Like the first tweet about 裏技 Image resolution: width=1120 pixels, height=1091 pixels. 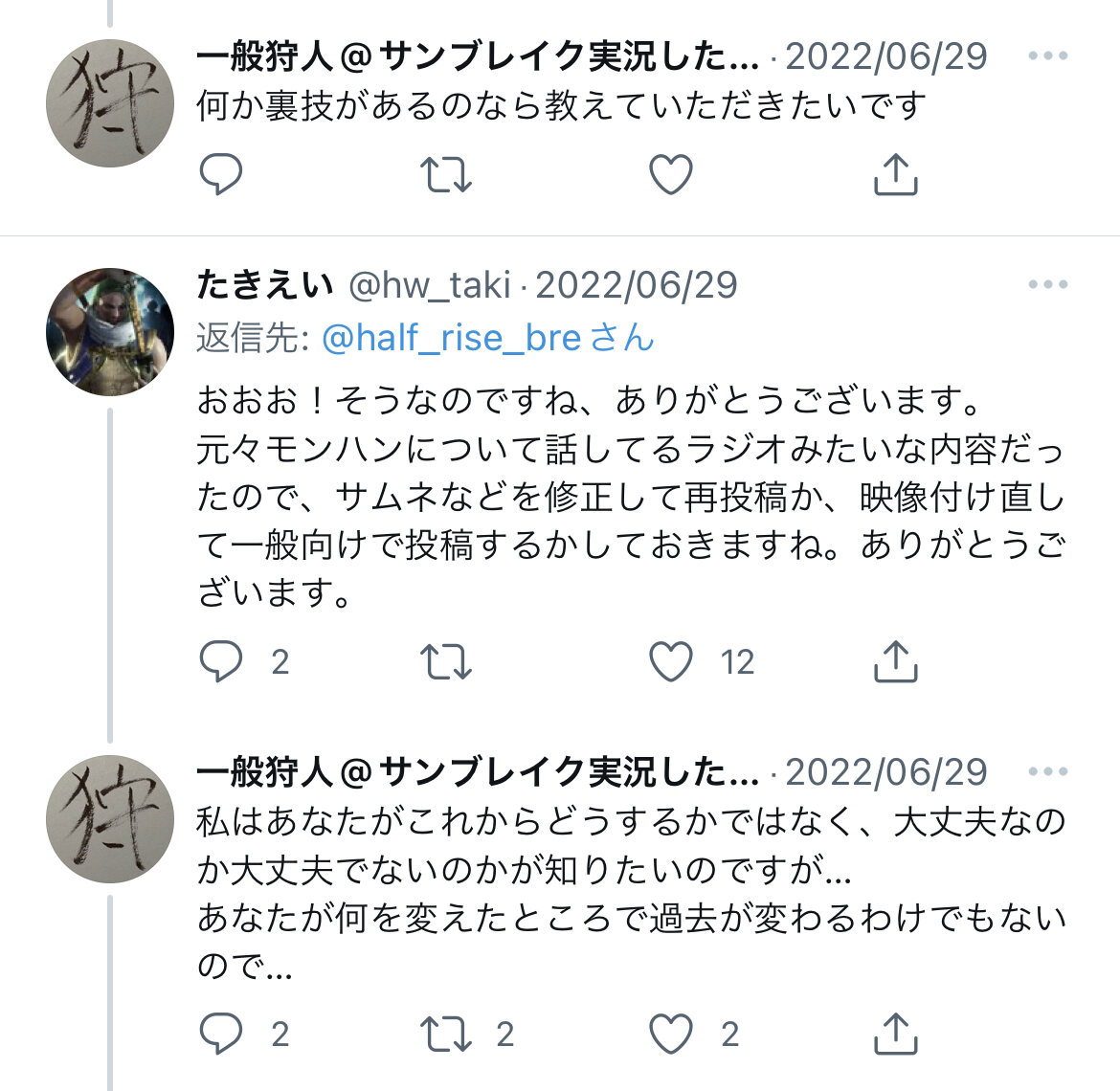(670, 175)
